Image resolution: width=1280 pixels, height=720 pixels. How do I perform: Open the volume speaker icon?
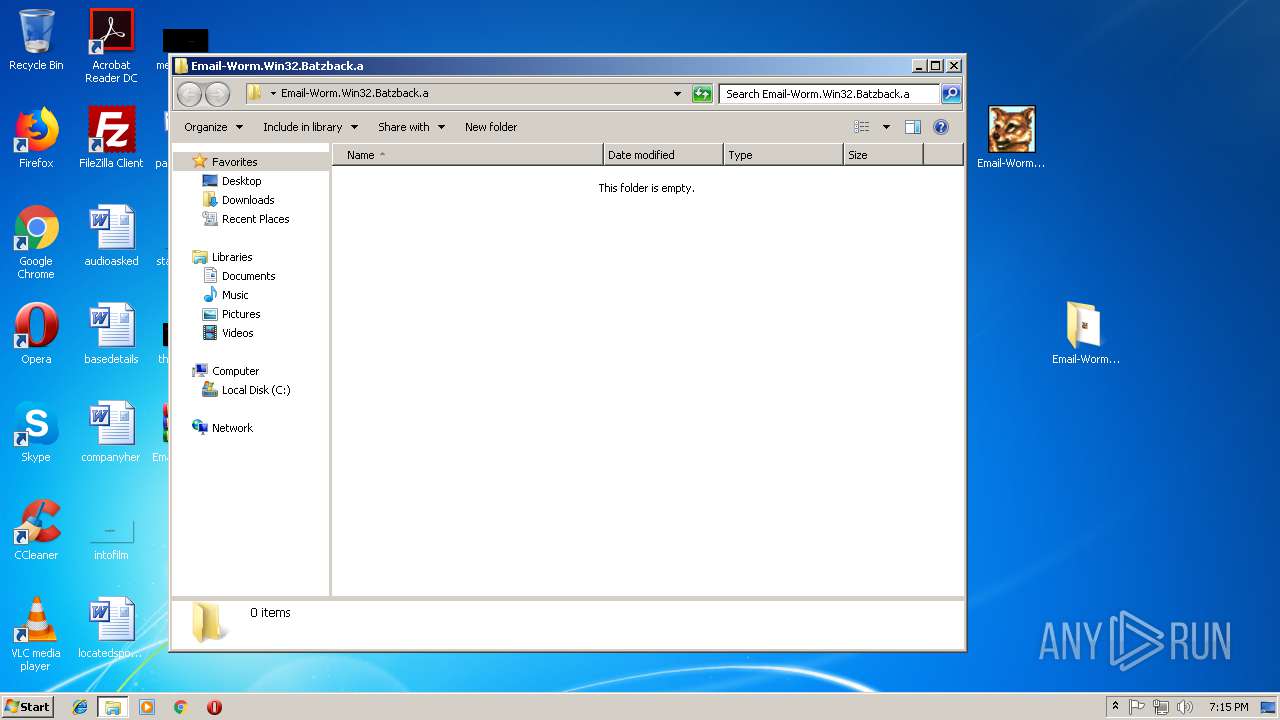point(1185,707)
